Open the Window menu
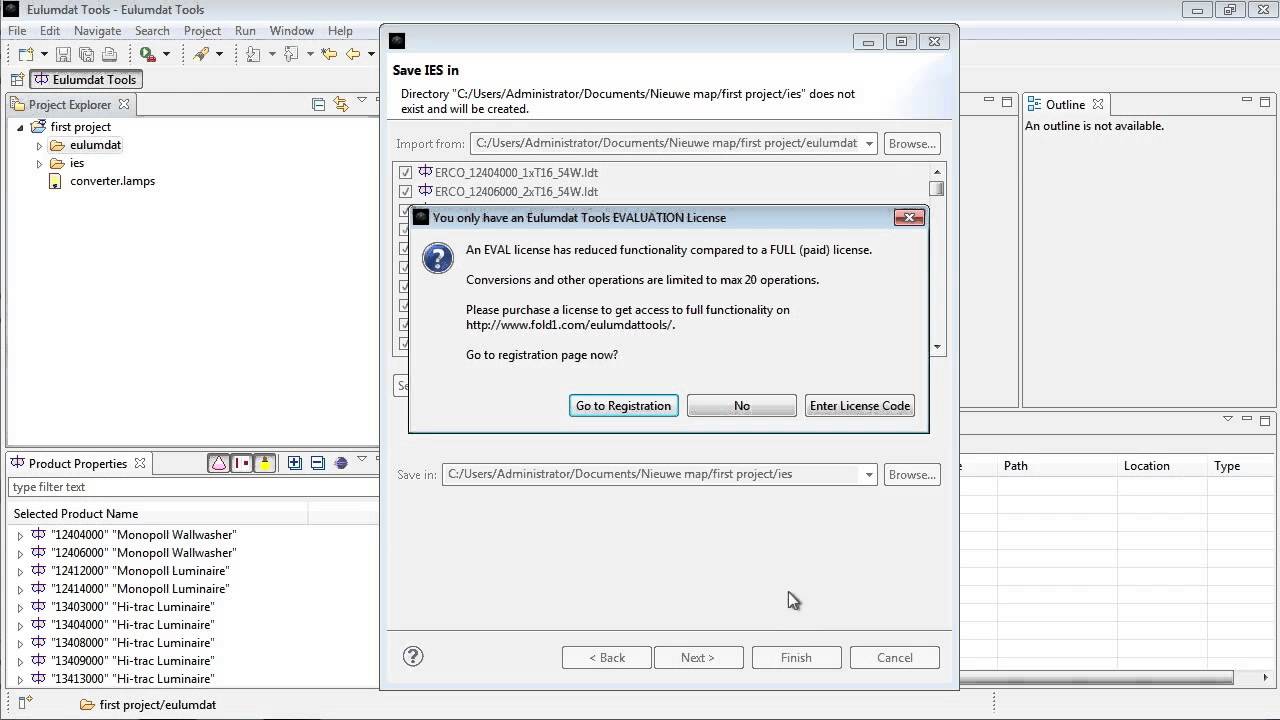The height and width of the screenshot is (720, 1280). click(x=292, y=31)
